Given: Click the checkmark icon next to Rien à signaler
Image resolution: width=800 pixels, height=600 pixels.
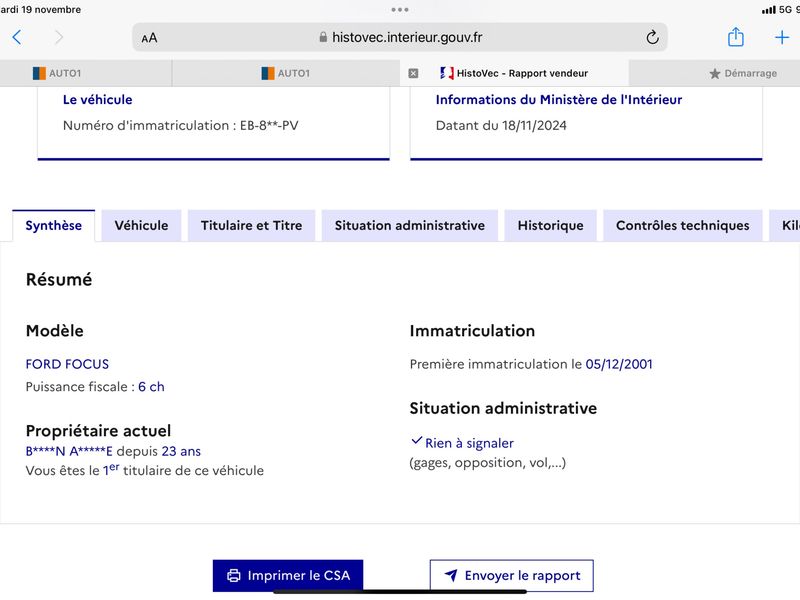Looking at the screenshot, I should click(417, 440).
